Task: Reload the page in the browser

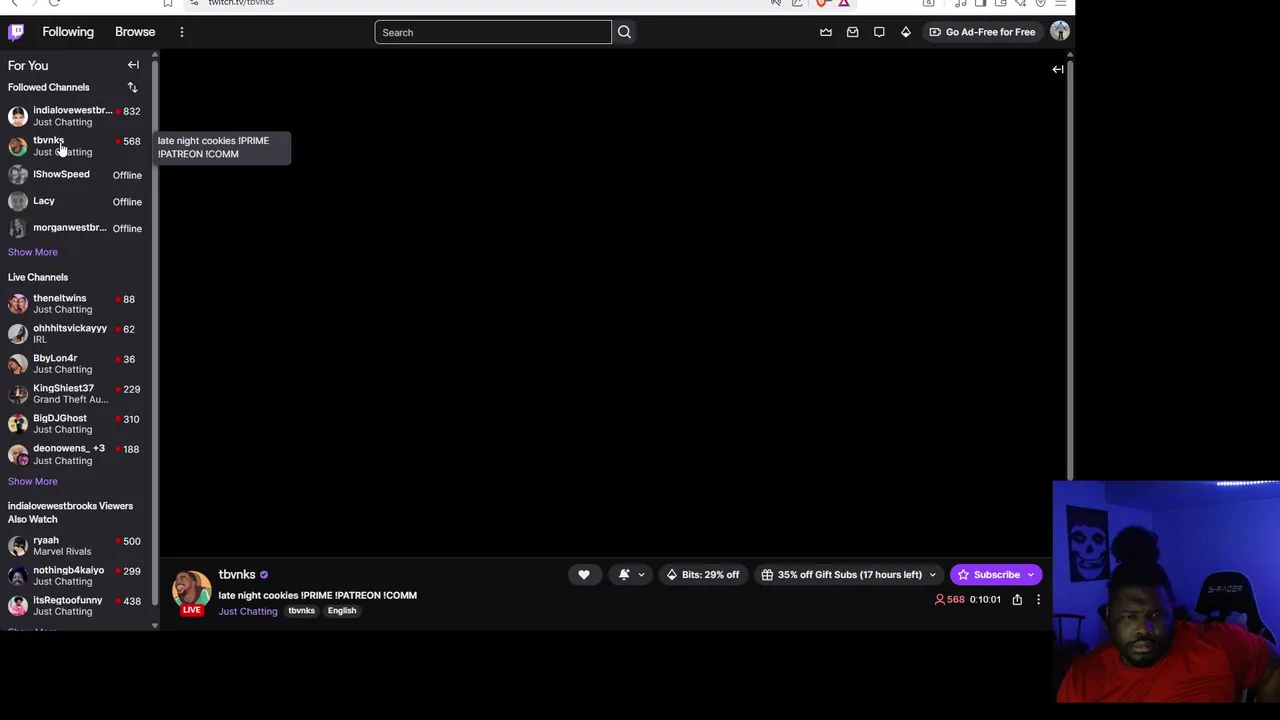Action: 54,3
